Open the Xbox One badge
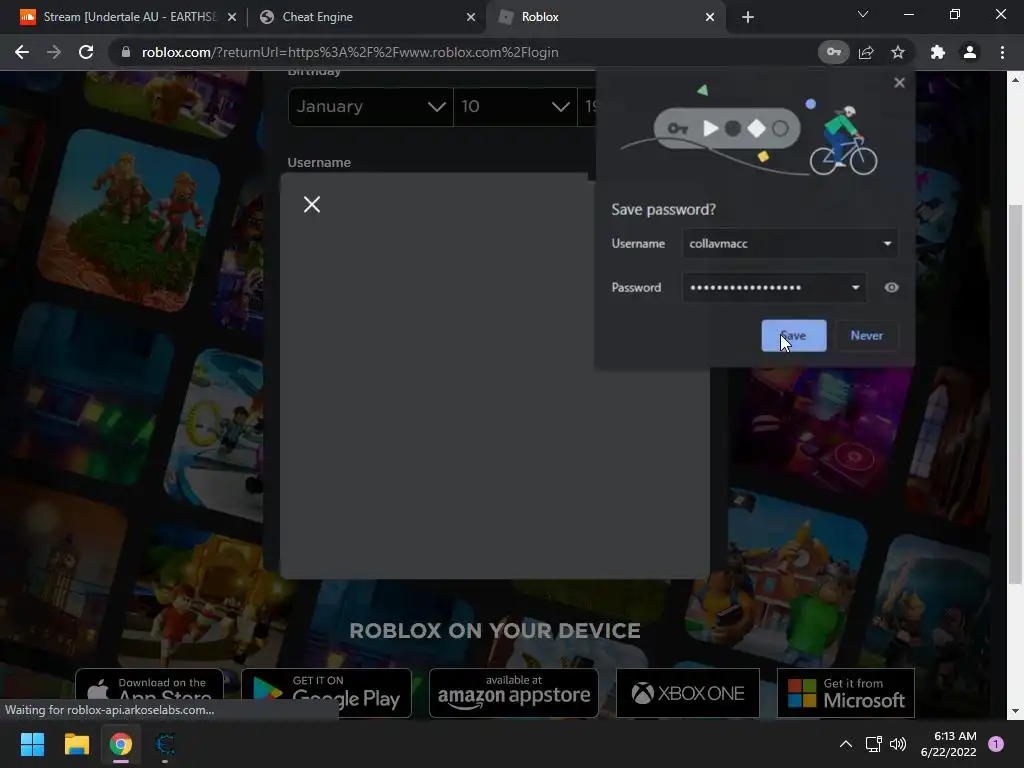This screenshot has height=768, width=1024. [688, 693]
